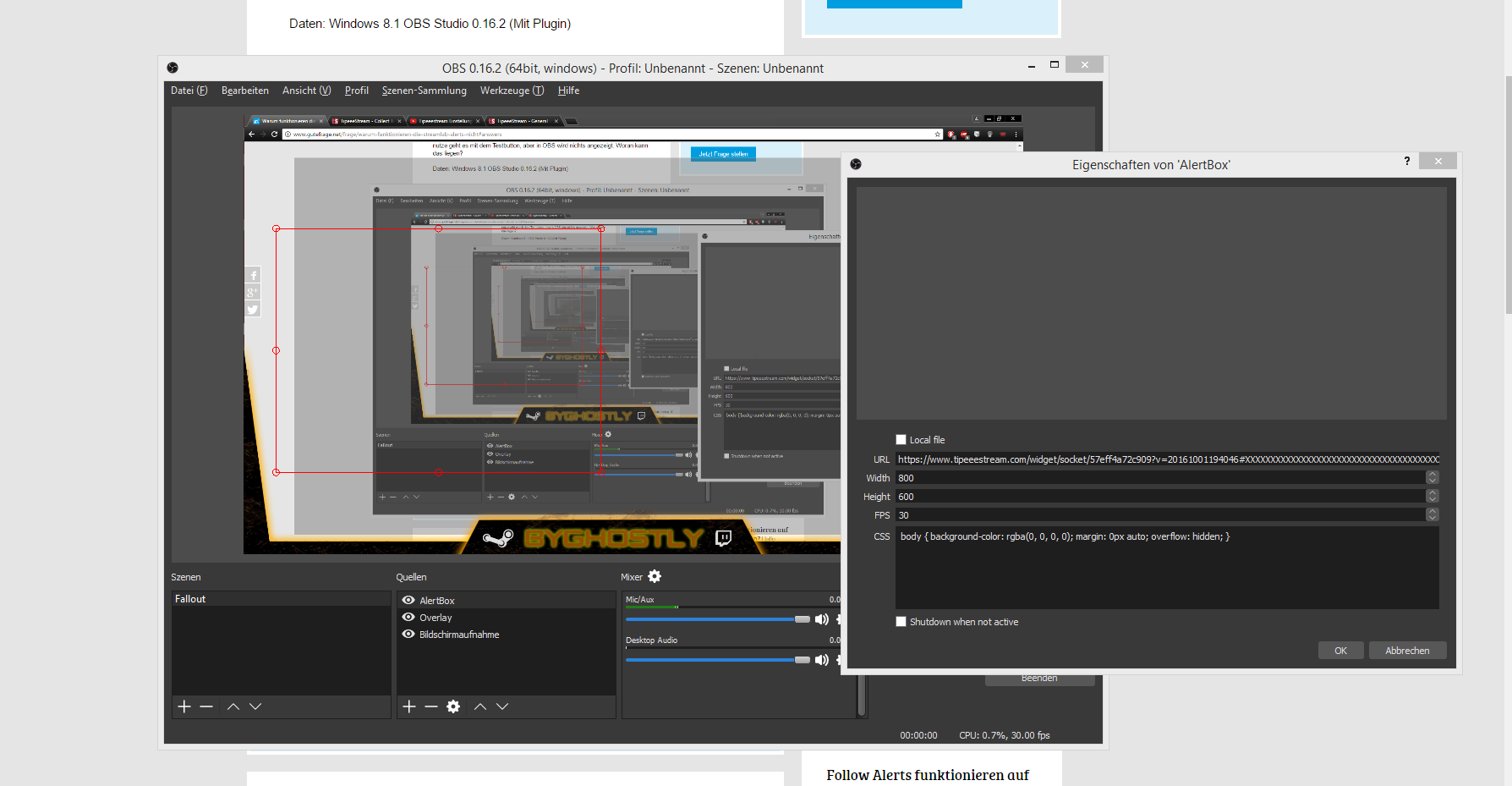Toggle visibility of the AlertBox source
The image size is (1512, 786).
coord(408,600)
